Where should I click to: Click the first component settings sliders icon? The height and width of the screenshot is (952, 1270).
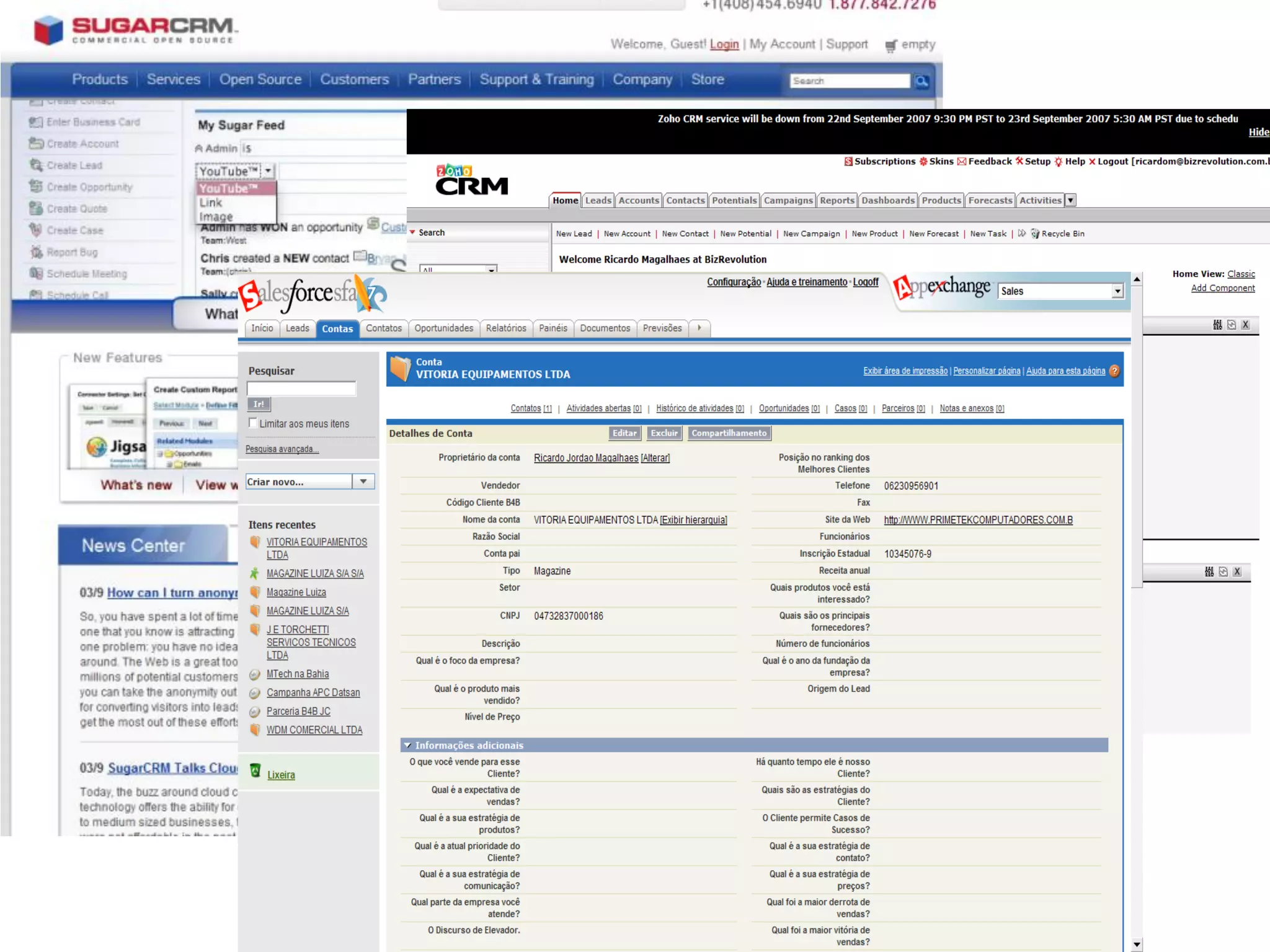click(1217, 325)
